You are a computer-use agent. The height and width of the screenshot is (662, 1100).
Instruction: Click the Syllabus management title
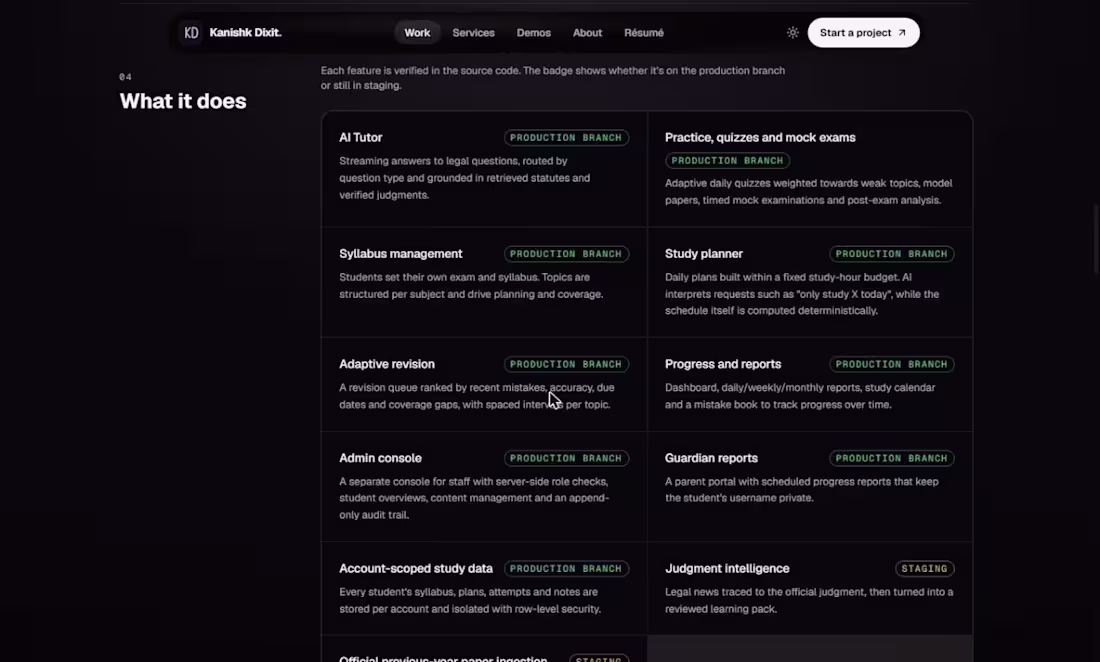[x=401, y=254]
